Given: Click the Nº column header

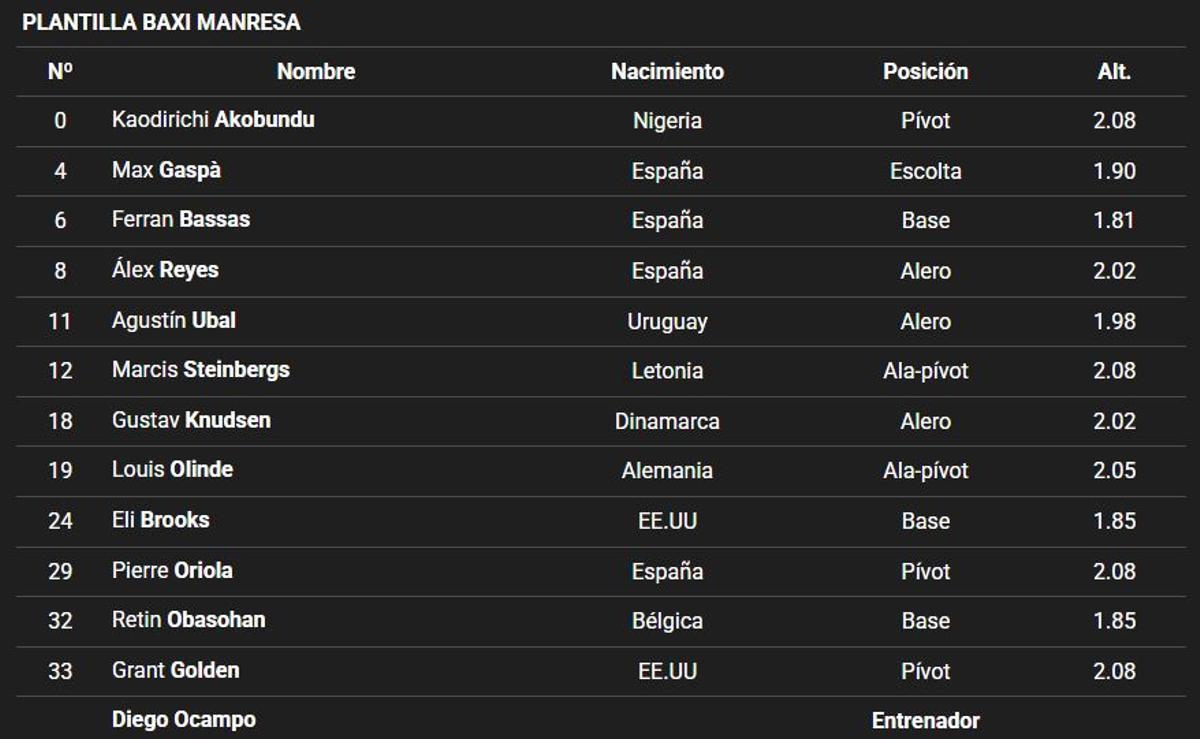Looking at the screenshot, I should pyautogui.click(x=60, y=72).
